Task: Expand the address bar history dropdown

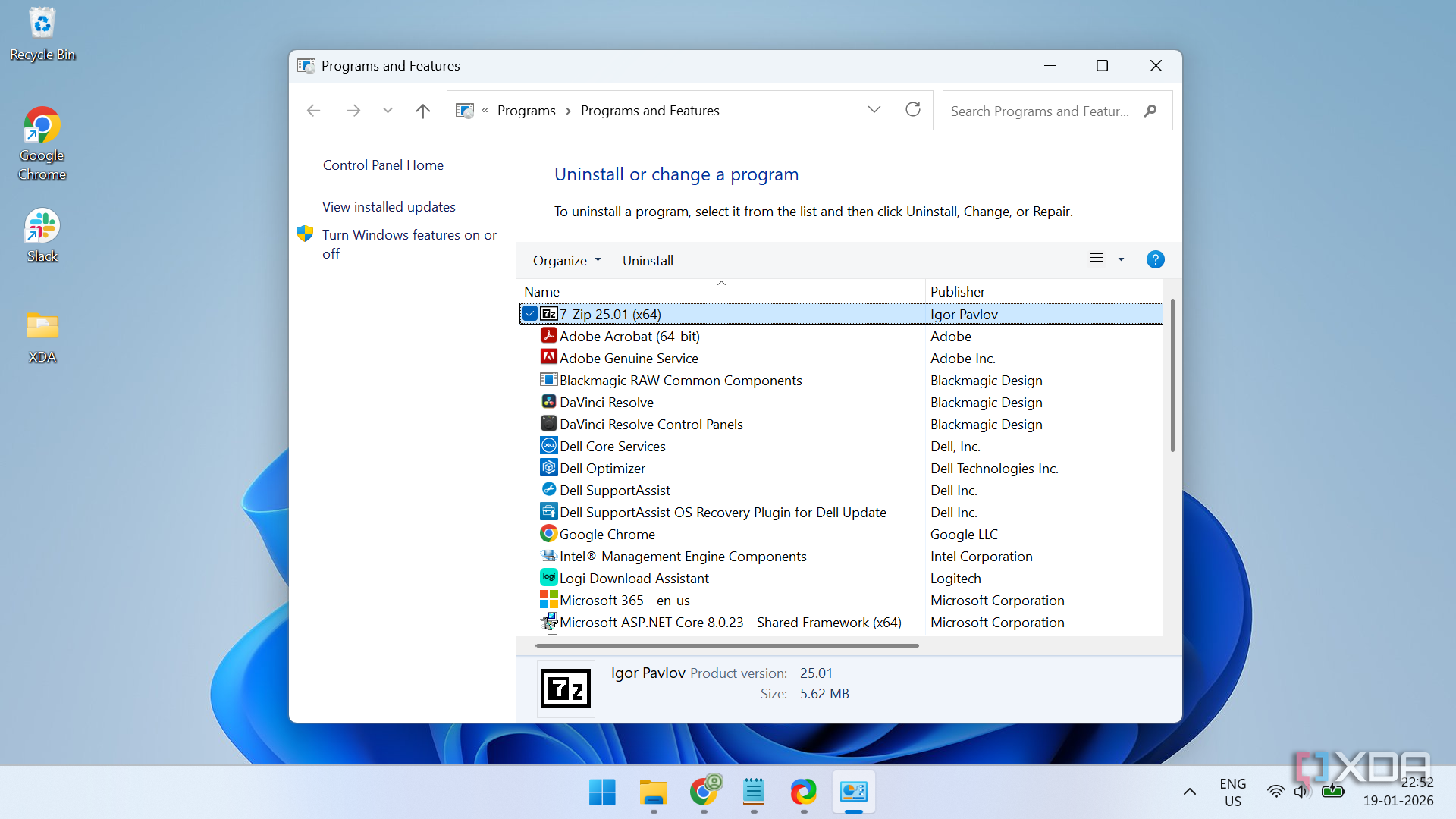Action: pos(874,110)
